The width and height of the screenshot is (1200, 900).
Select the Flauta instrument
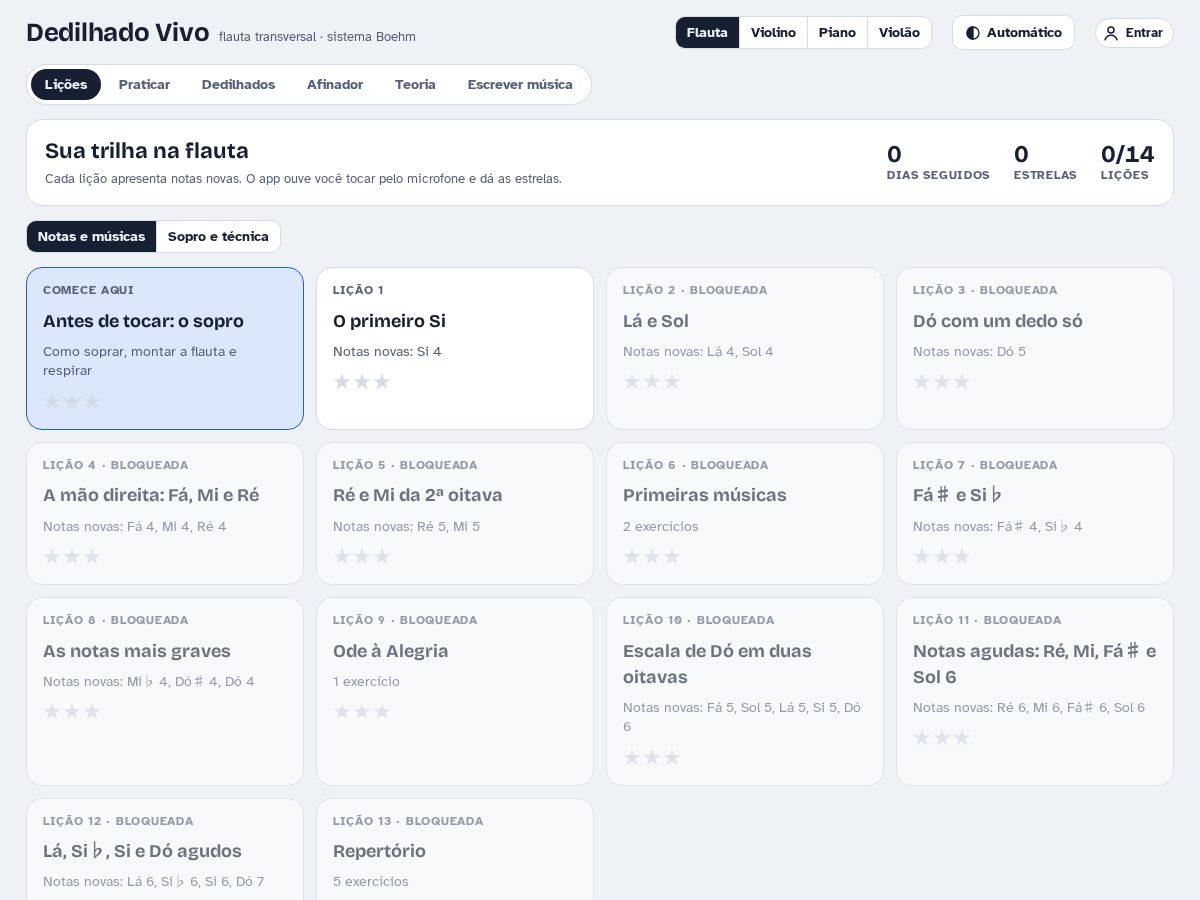(707, 33)
